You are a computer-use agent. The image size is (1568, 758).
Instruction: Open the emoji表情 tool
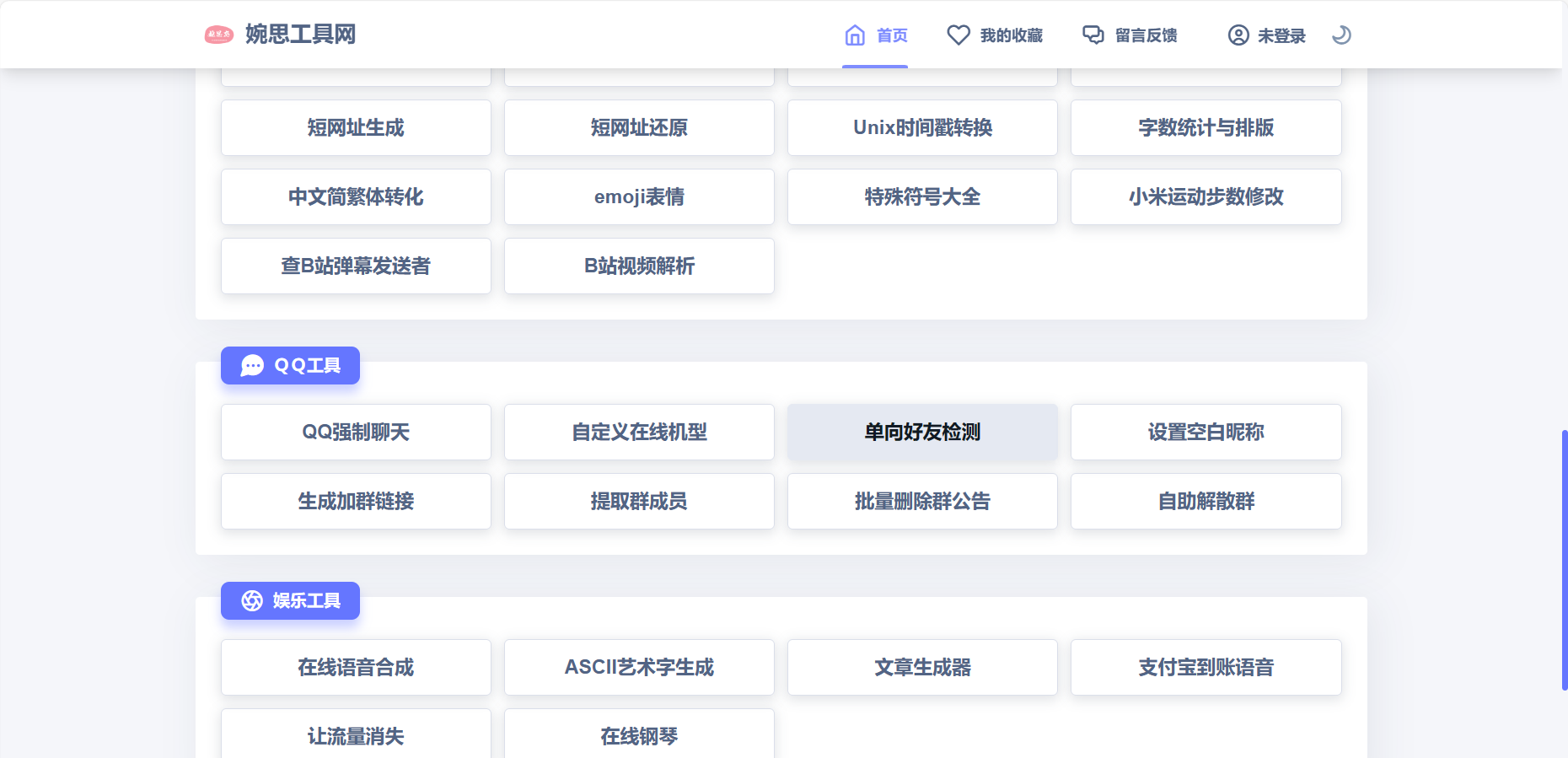(639, 197)
